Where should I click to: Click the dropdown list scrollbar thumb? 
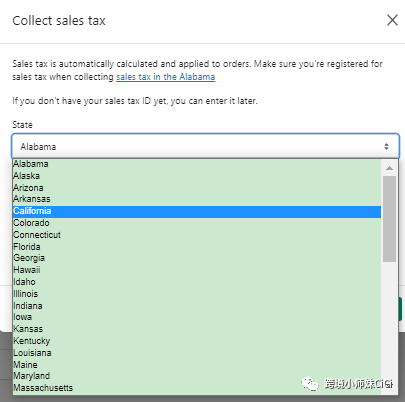389,219
